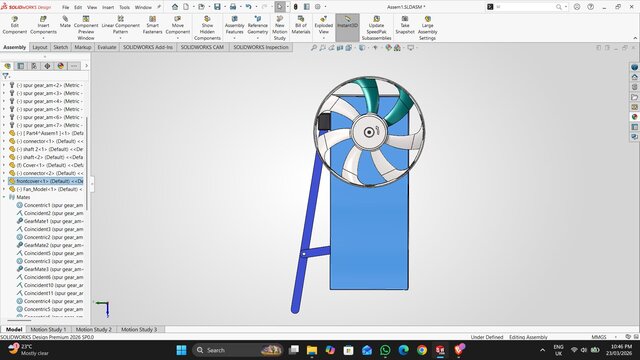Switch to the Sketch tab
The height and width of the screenshot is (360, 640).
(61, 47)
